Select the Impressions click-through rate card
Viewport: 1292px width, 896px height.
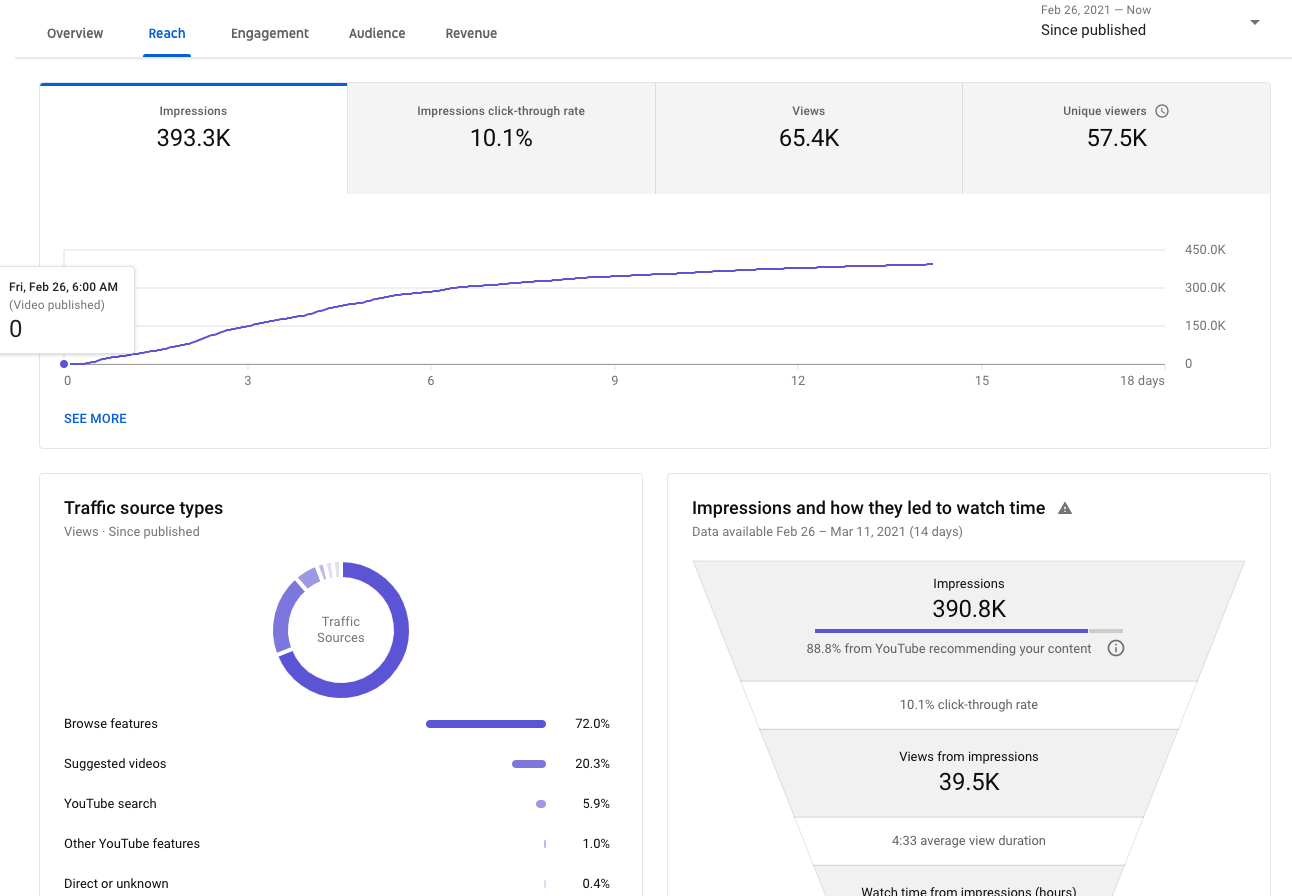tap(501, 138)
